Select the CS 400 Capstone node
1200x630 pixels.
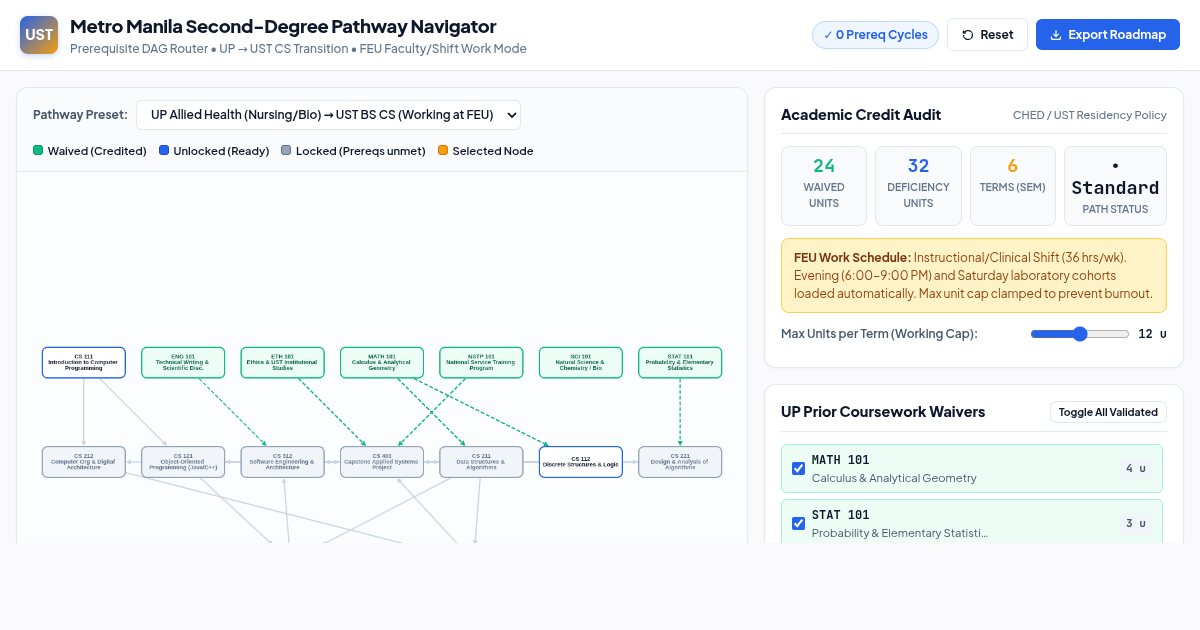tap(382, 462)
